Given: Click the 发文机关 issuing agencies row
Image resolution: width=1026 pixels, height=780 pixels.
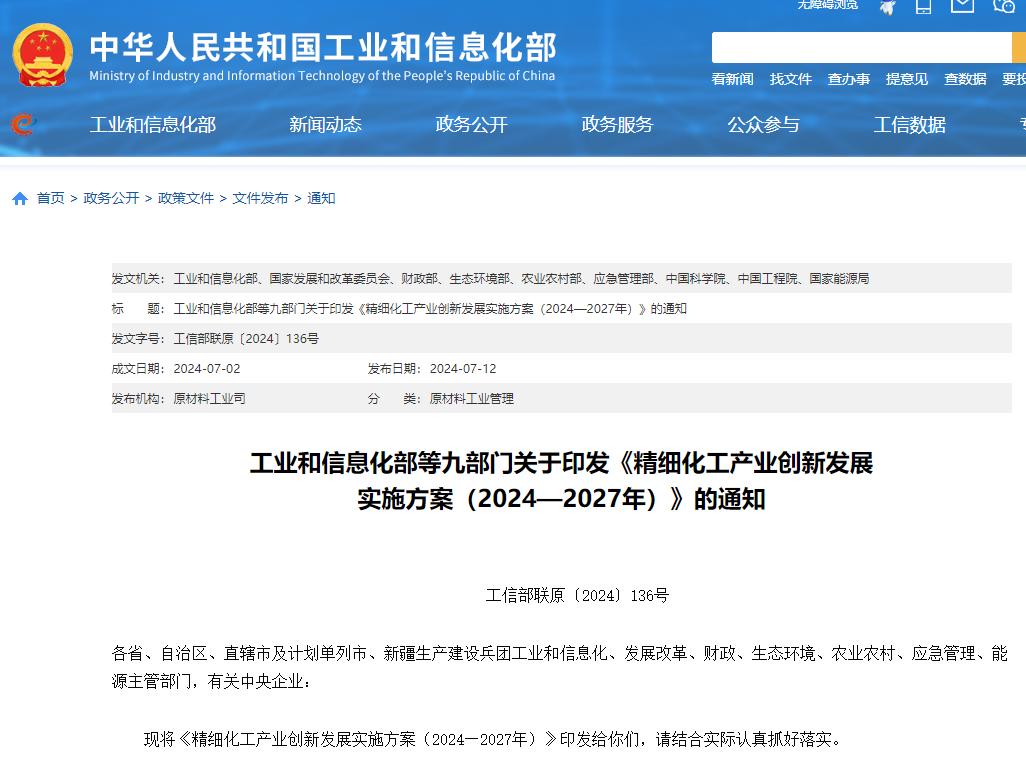Looking at the screenshot, I should tap(561, 278).
